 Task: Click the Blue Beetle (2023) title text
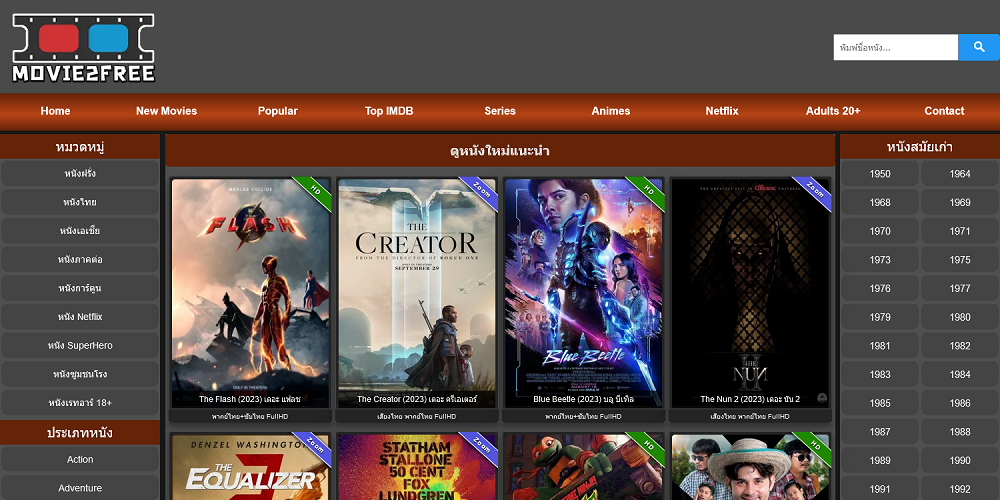point(584,399)
